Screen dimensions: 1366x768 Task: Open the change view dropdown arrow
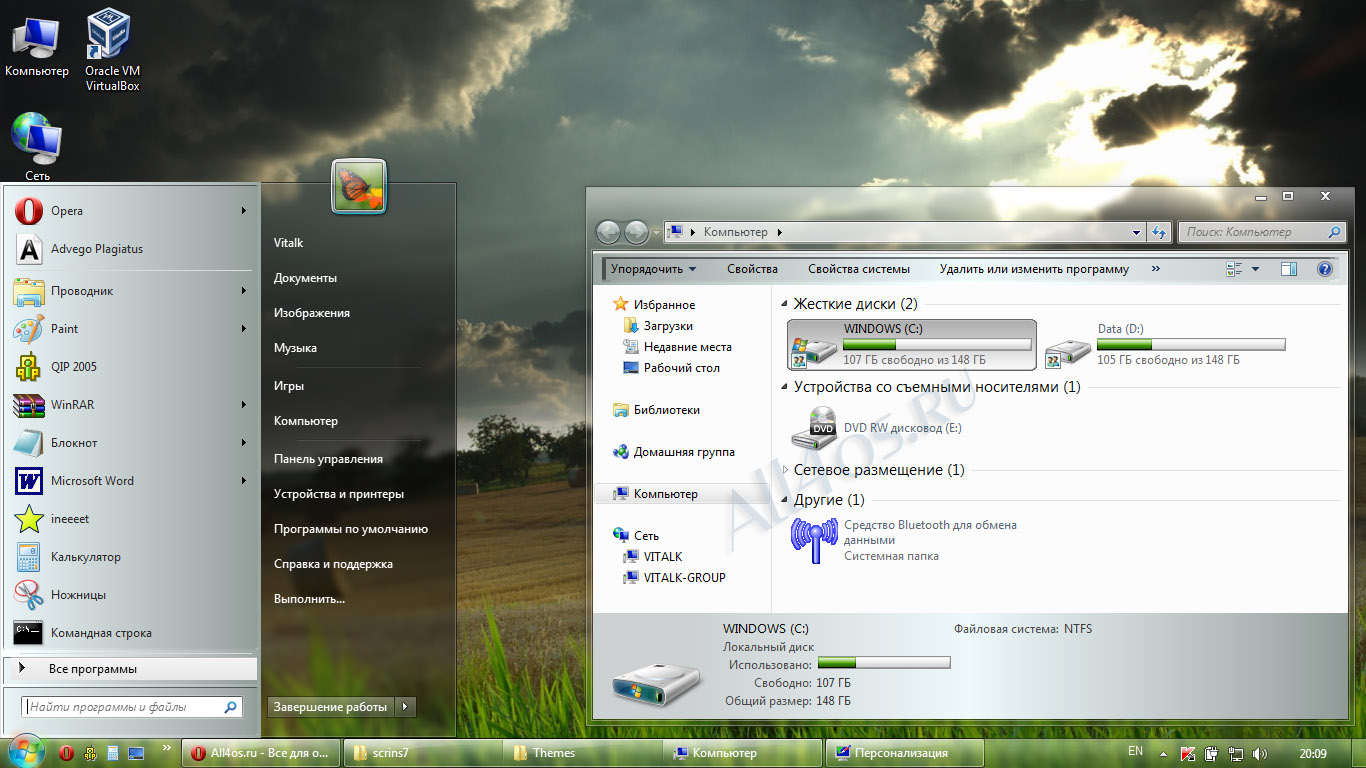tap(1256, 269)
